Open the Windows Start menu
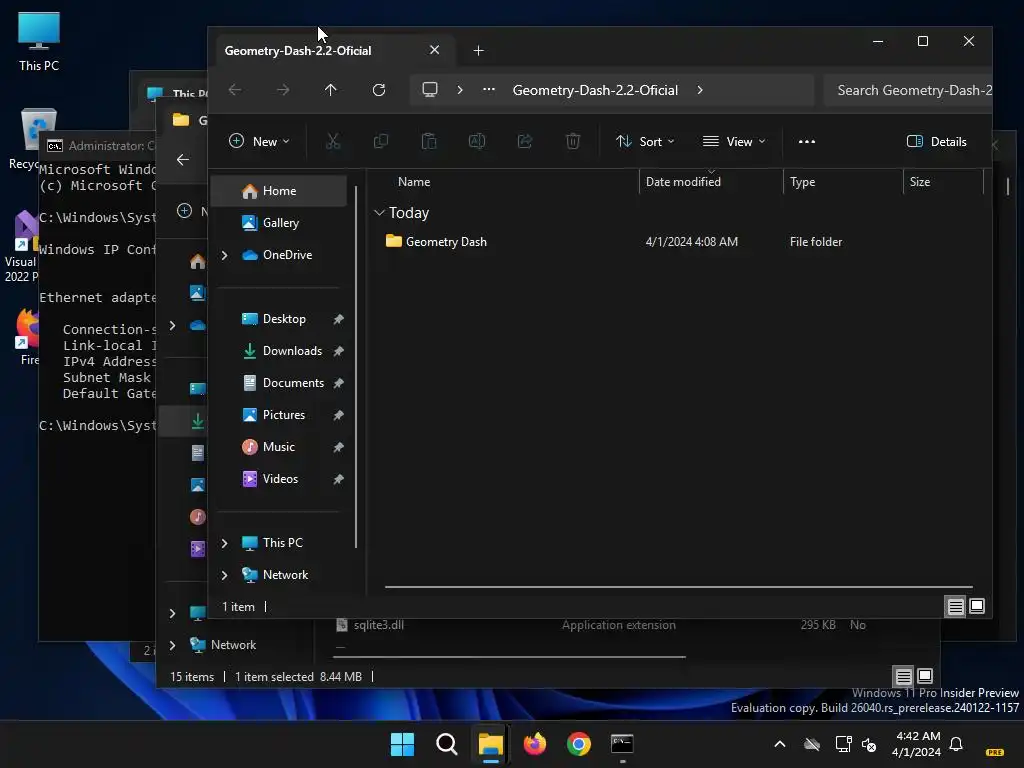The width and height of the screenshot is (1024, 768). coord(402,744)
